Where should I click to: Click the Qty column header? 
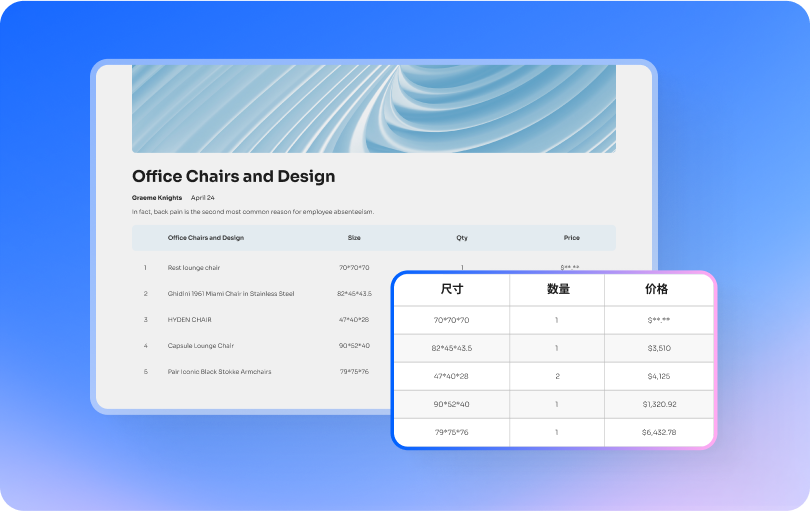click(462, 238)
